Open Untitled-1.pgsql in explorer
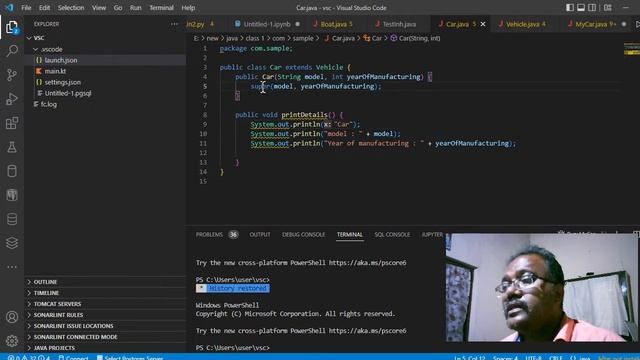 click(105, 93)
